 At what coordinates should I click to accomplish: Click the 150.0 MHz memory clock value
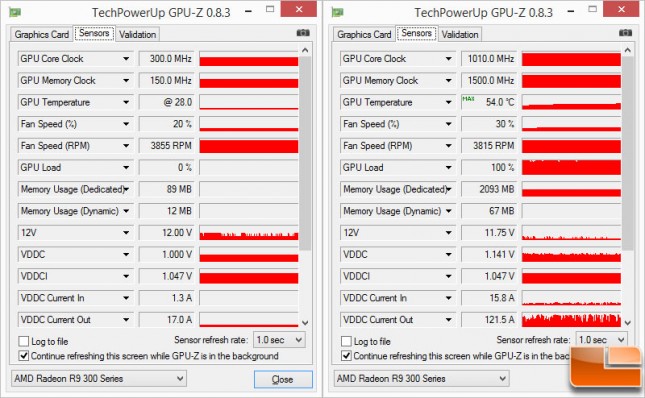tap(167, 81)
